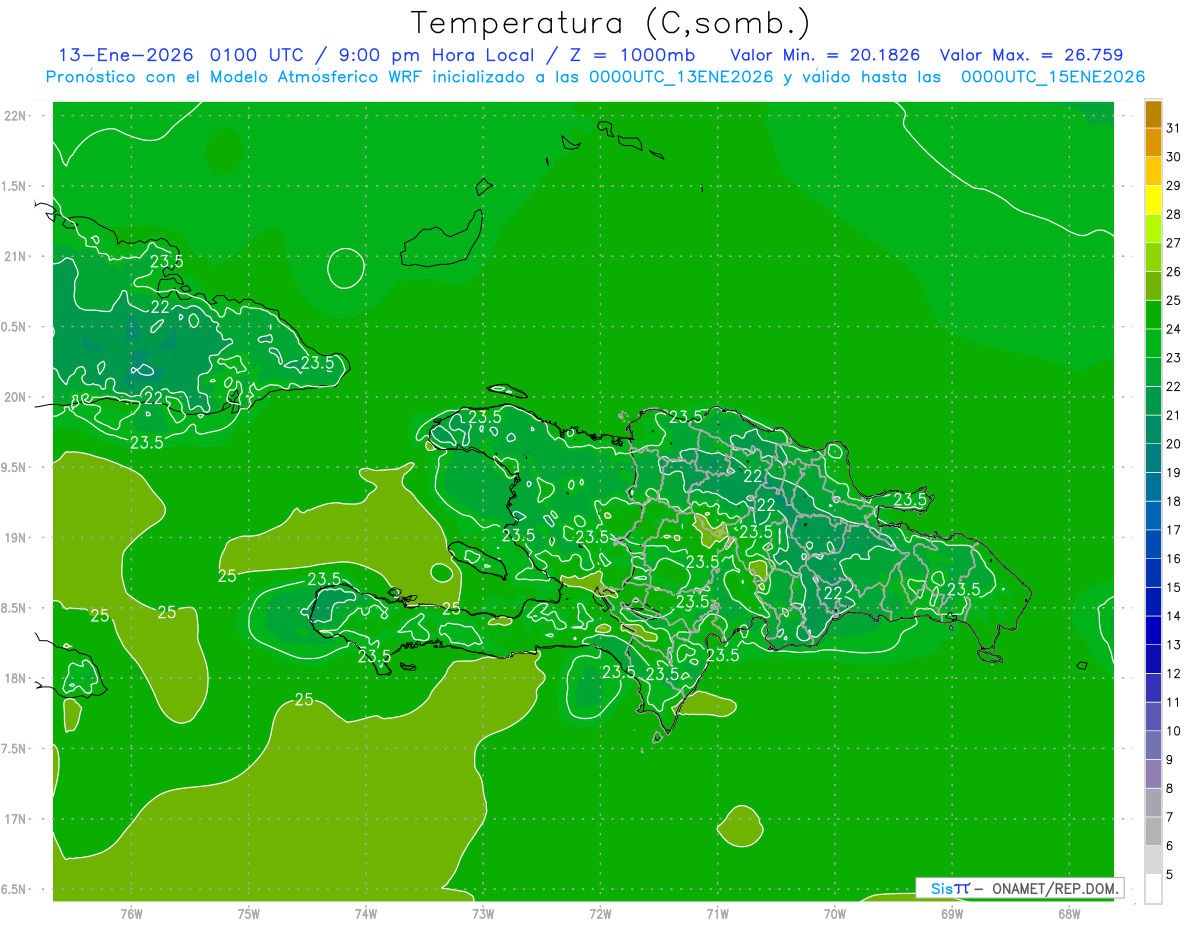
Task: Click the "69W" longitude label
Action: click(x=952, y=914)
